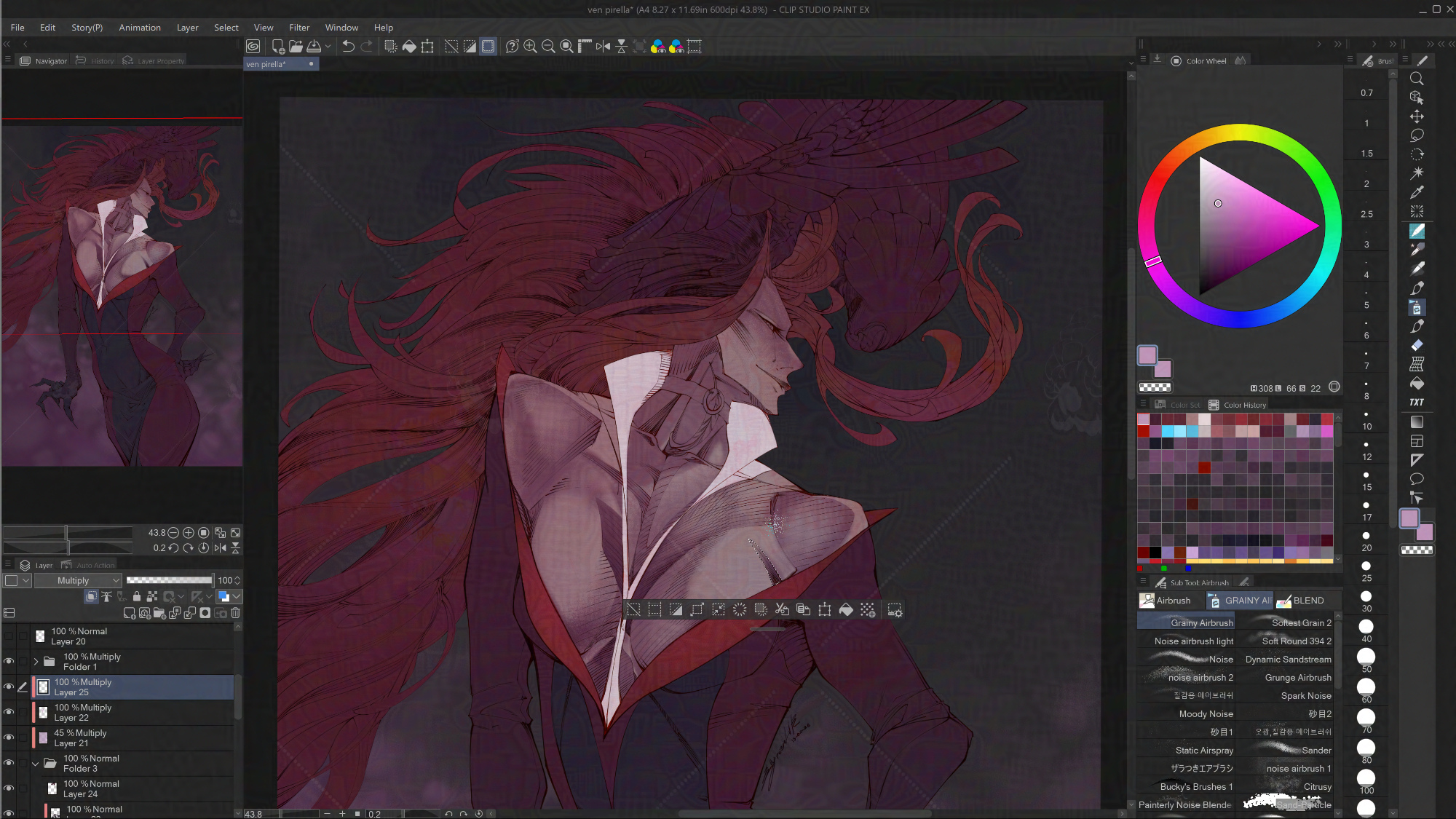Create a new layer folder

[x=159, y=613]
